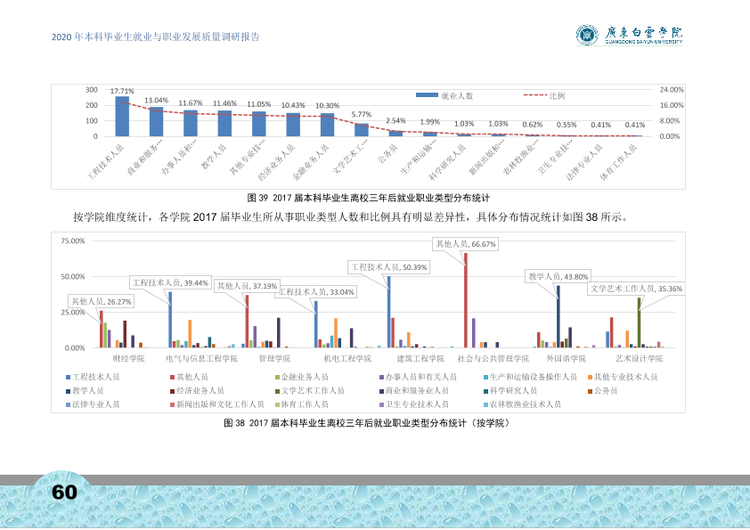
Task: Click the 图 38 chart caption
Action: tap(367, 423)
